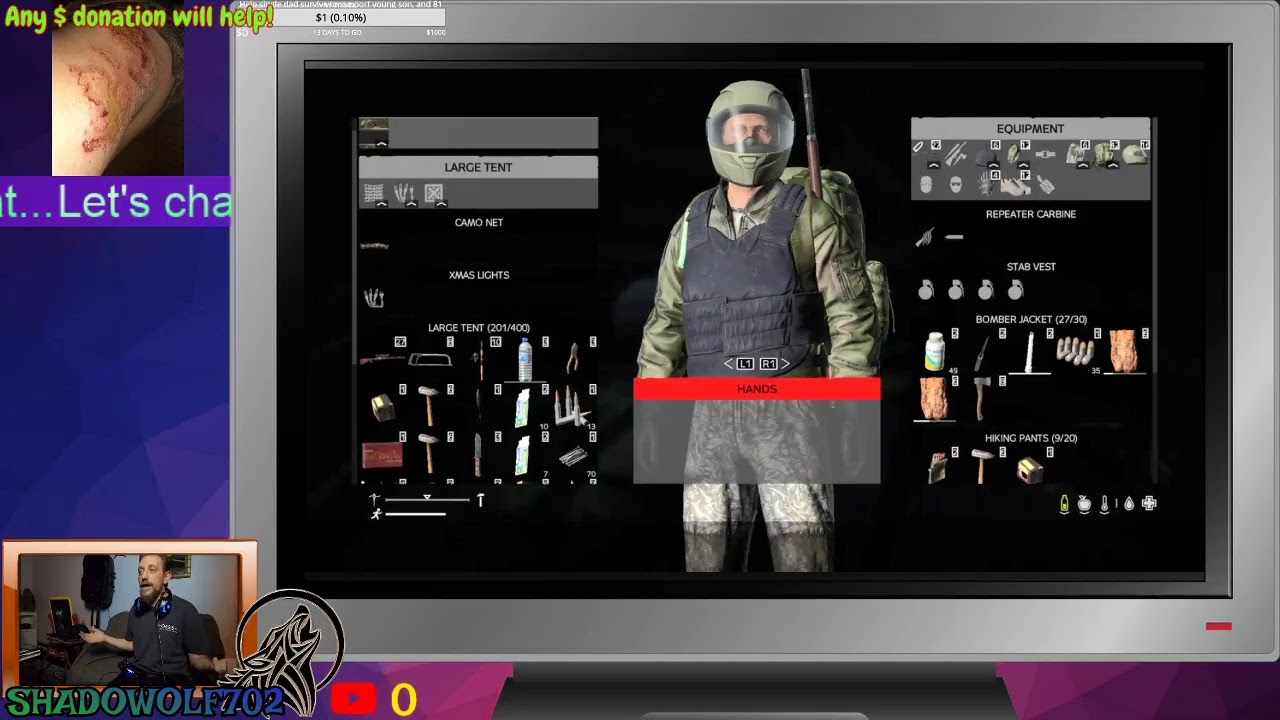This screenshot has height=720, width=1280.
Task: Select the pill bottle in Bomber Jacket
Action: [x=935, y=352]
